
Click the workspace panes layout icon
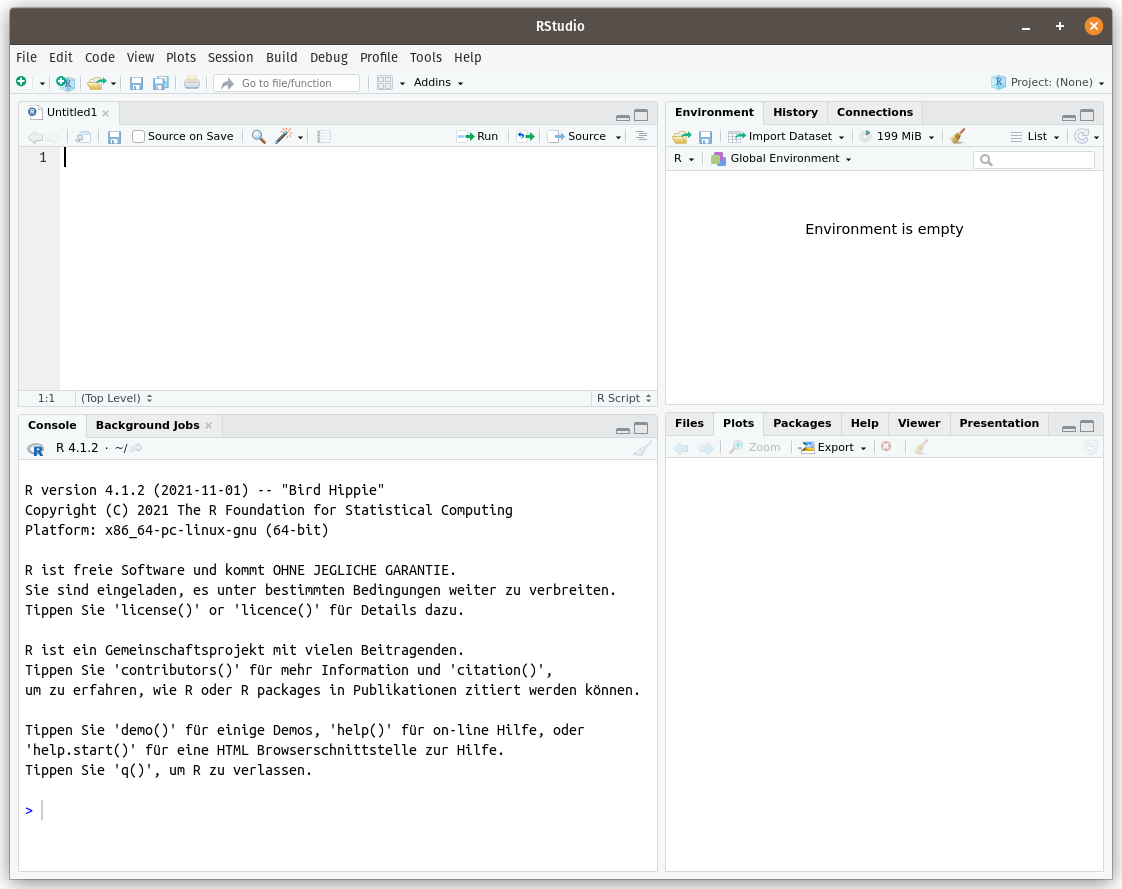click(x=385, y=83)
